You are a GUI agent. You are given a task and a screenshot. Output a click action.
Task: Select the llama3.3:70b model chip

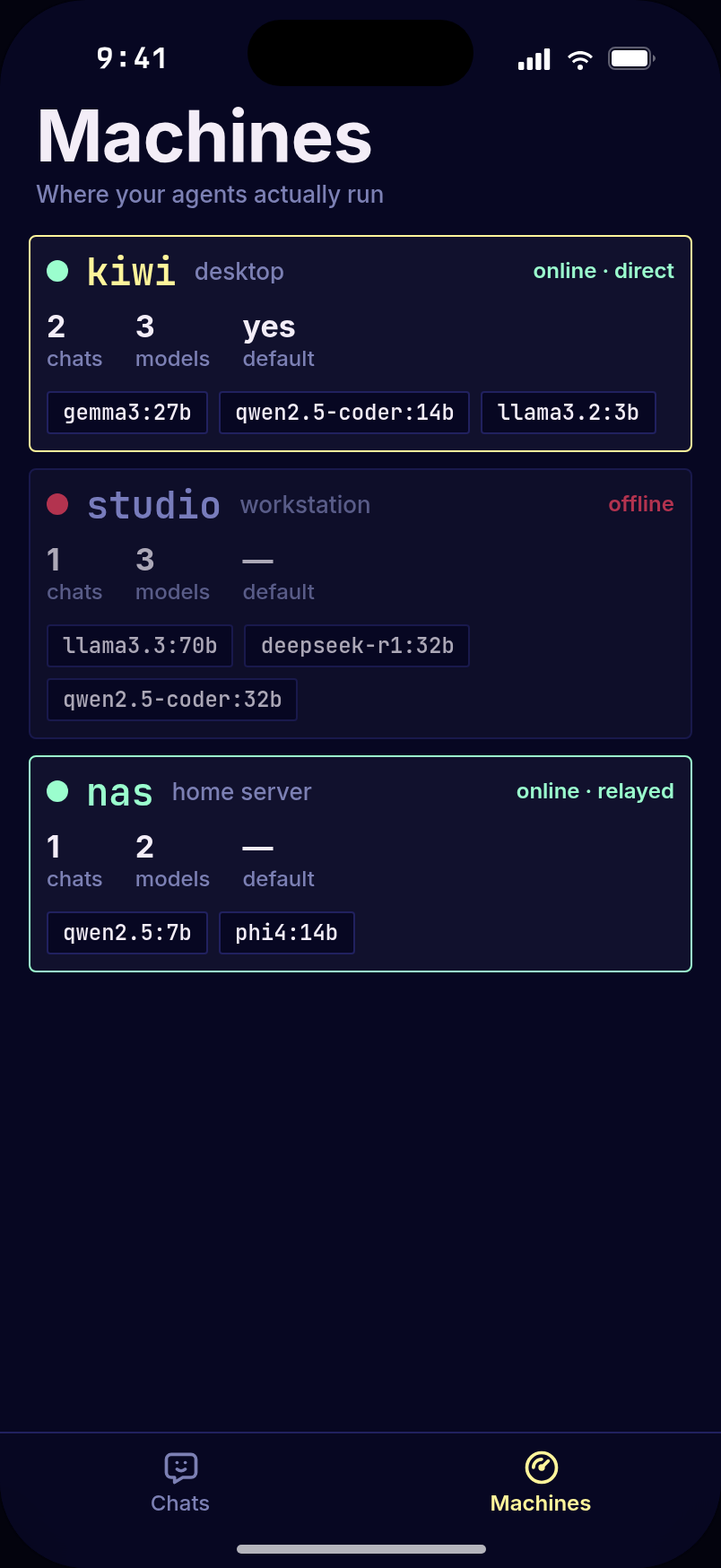coord(140,646)
